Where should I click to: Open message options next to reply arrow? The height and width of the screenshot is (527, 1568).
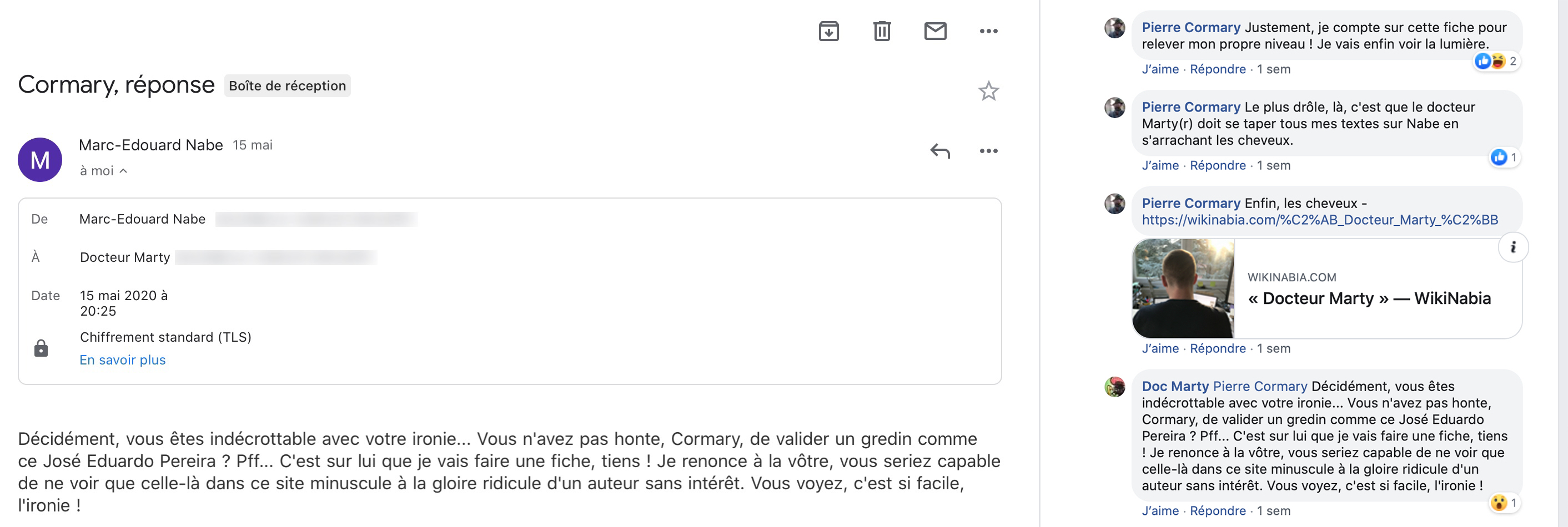tap(988, 151)
